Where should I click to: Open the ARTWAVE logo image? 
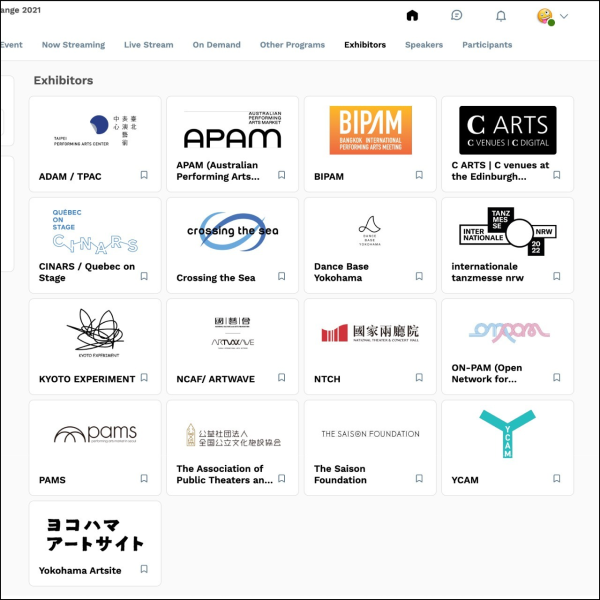(x=233, y=333)
